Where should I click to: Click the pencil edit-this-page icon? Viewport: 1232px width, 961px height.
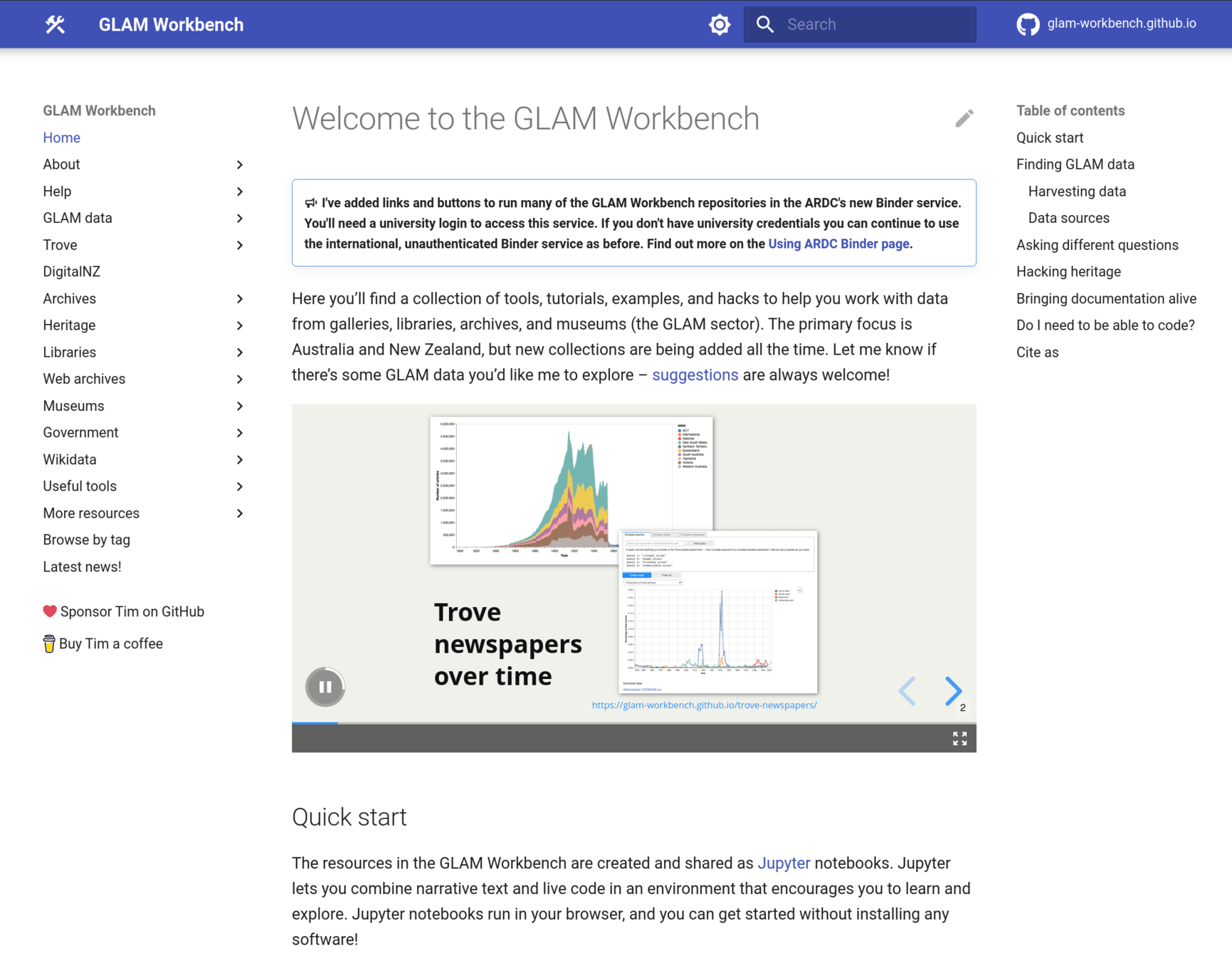[x=964, y=118]
